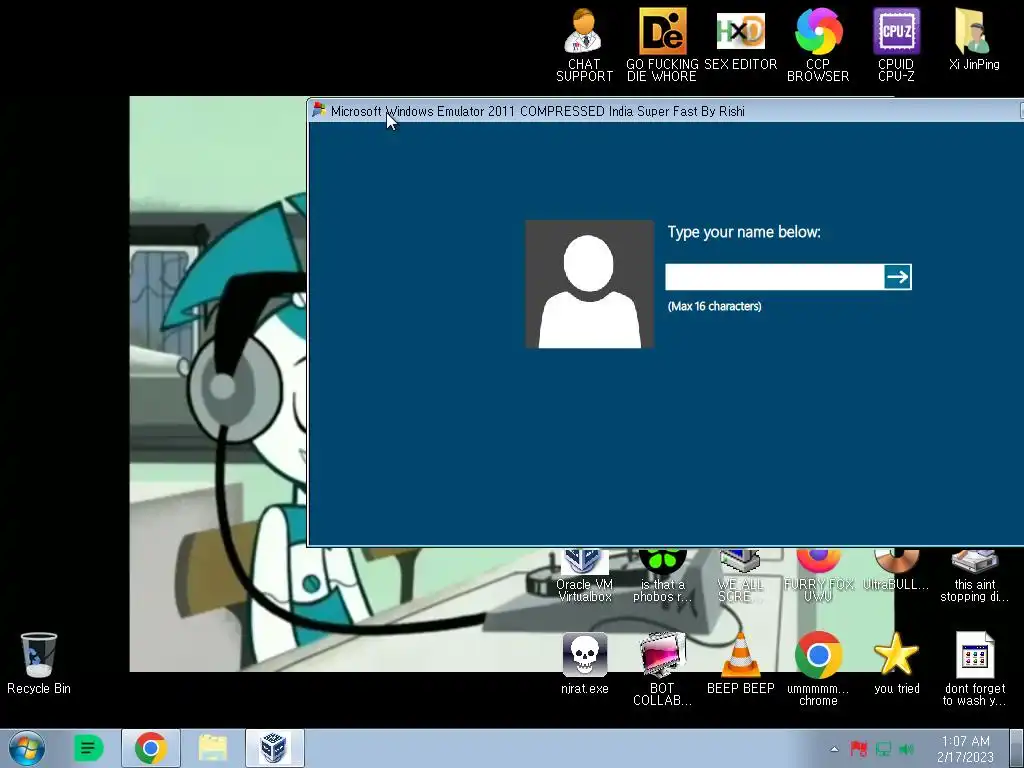Open the volume speaker tray icon
Screen dimensions: 1024x768
click(x=906, y=748)
